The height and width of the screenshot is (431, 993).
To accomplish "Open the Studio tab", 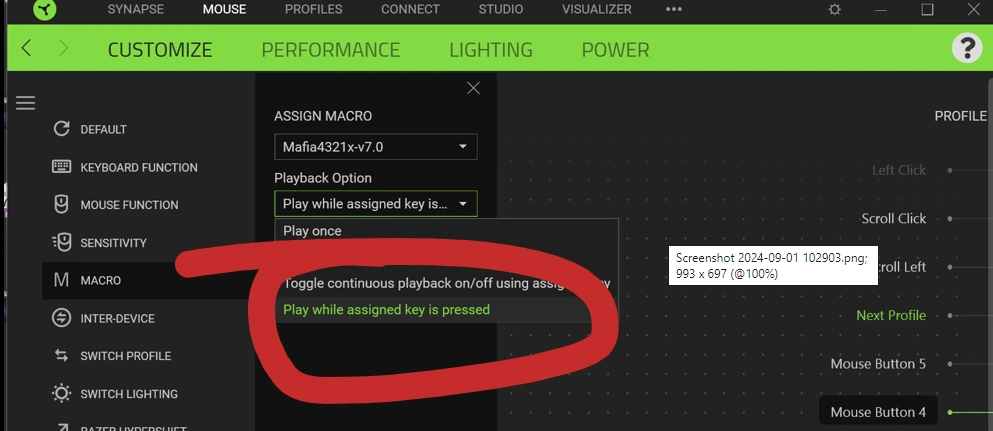I will click(501, 9).
